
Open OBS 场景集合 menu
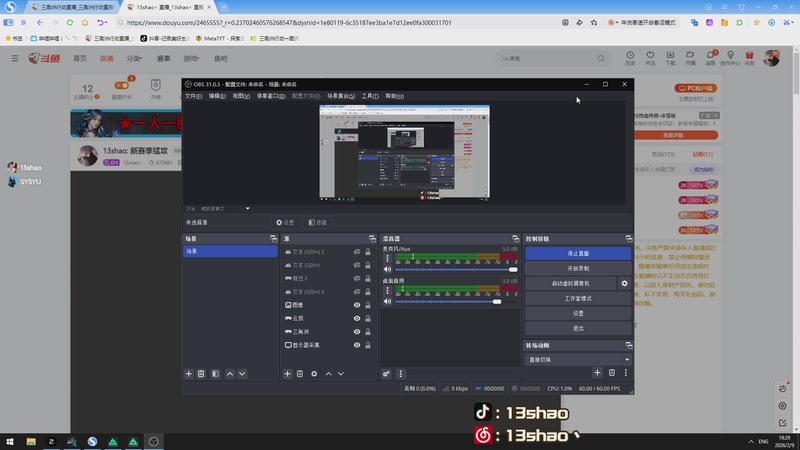coord(341,96)
